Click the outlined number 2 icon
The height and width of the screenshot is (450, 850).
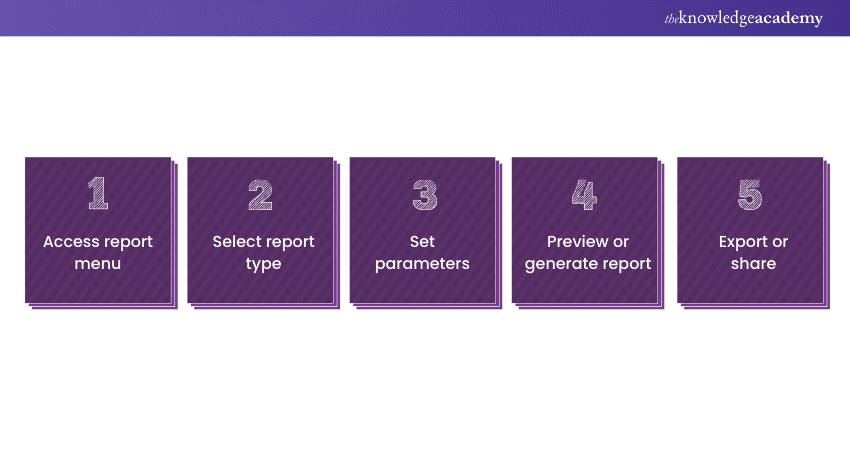[x=260, y=194]
